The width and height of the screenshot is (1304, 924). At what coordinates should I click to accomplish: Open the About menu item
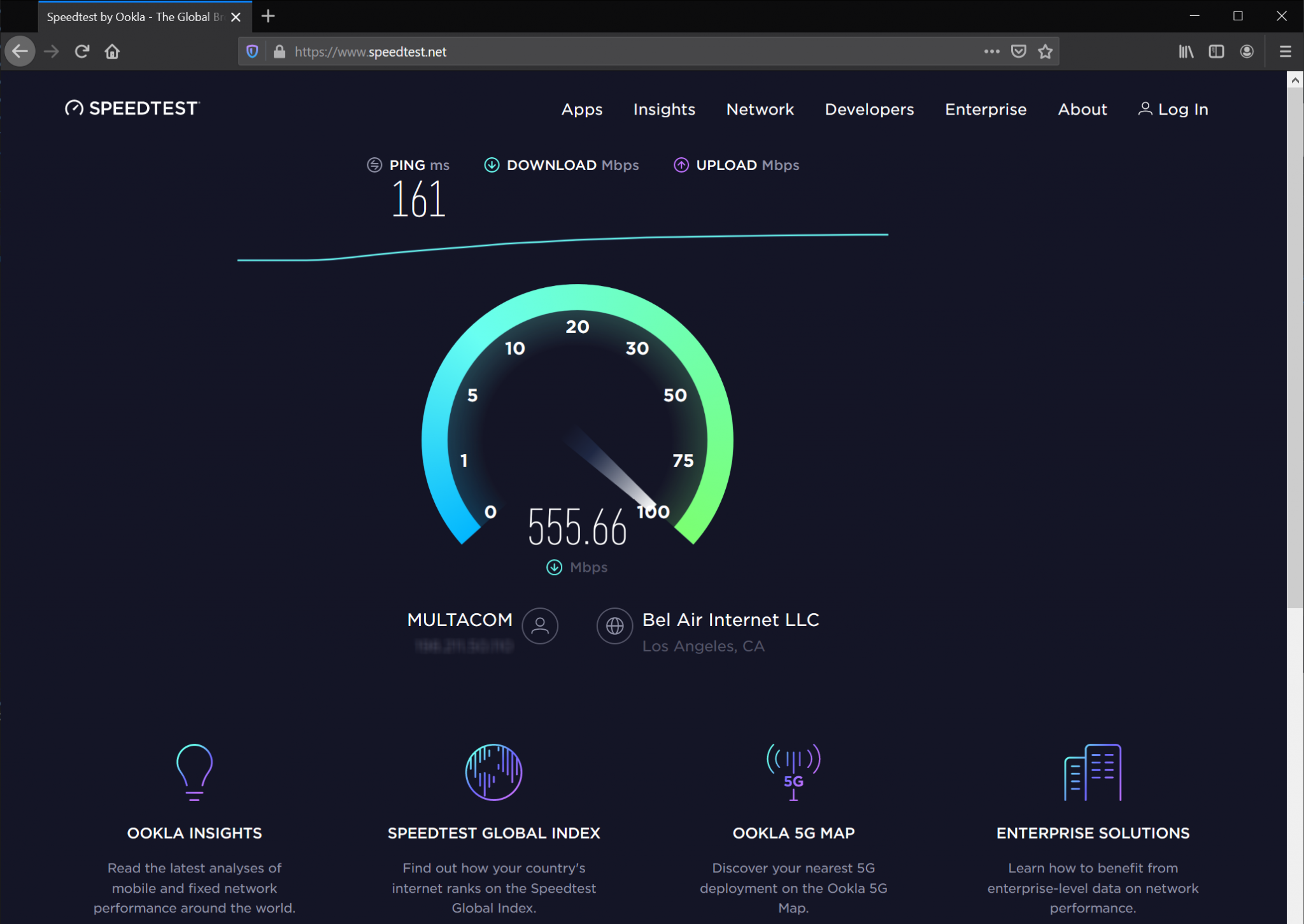click(1082, 110)
